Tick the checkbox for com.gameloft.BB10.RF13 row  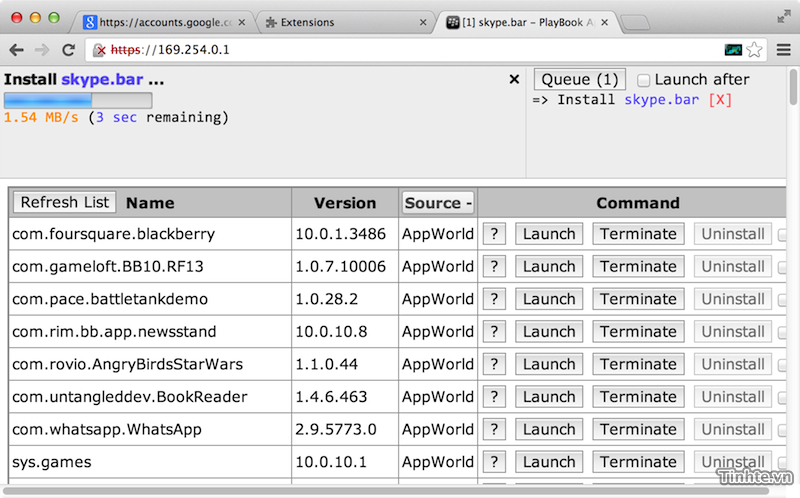pyautogui.click(x=782, y=267)
